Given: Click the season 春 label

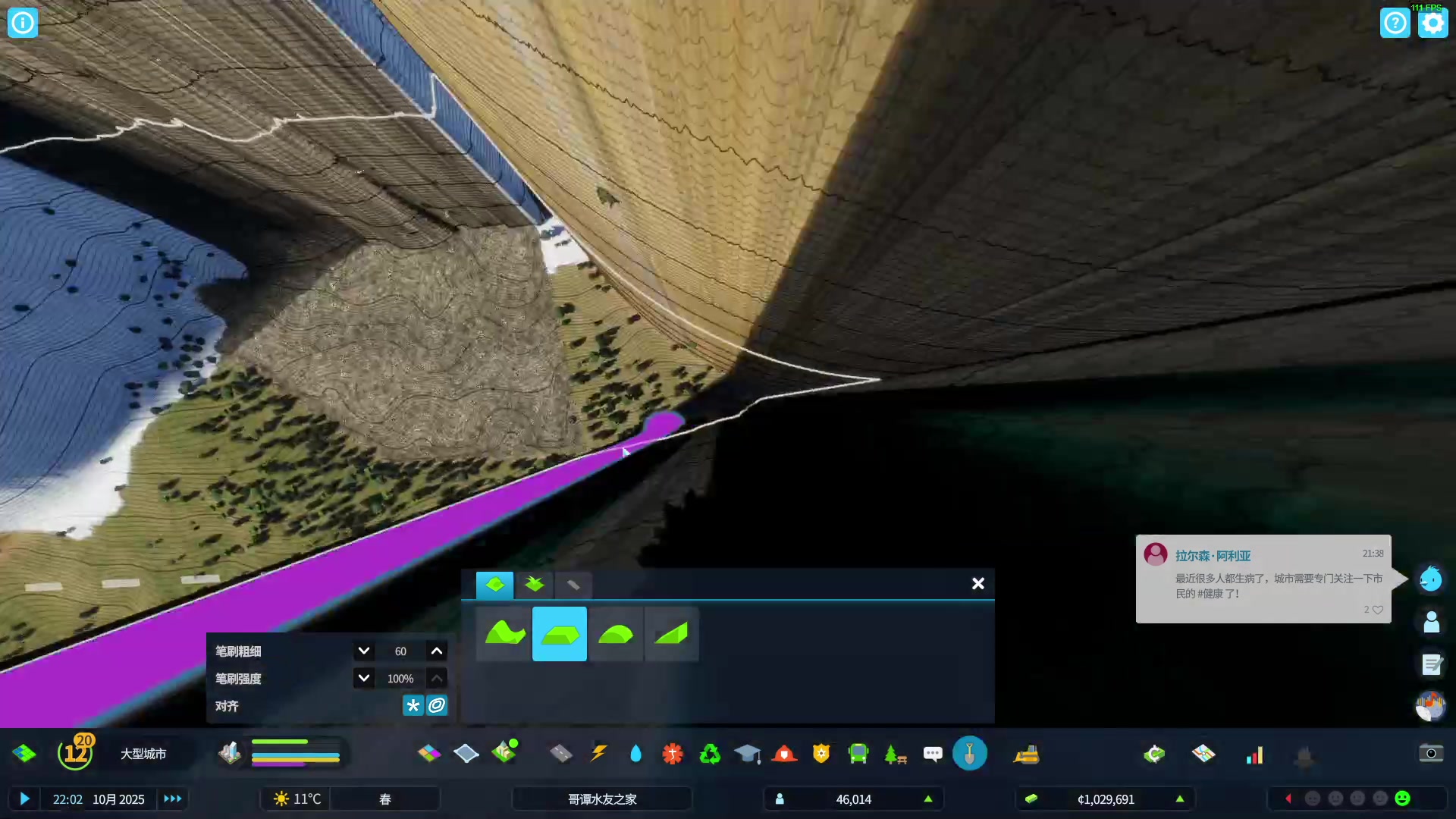Looking at the screenshot, I should [385, 799].
